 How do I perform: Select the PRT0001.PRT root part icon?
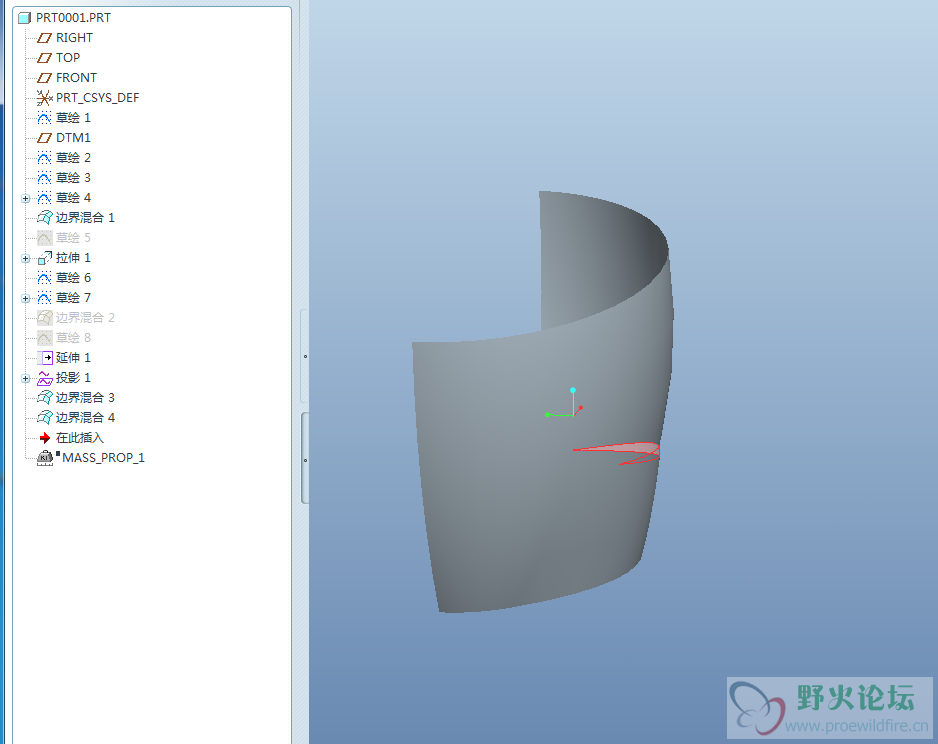[25, 18]
